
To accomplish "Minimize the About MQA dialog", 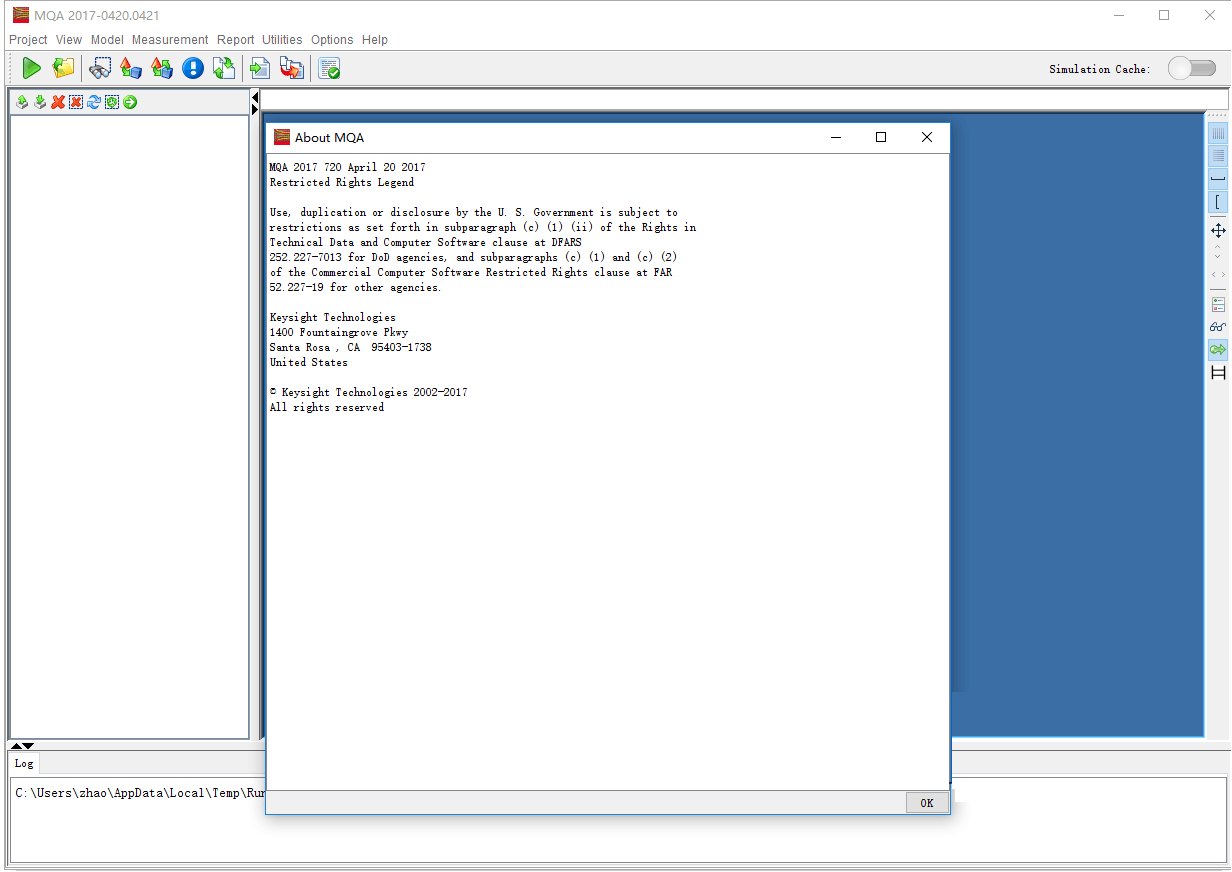I will pyautogui.click(x=836, y=137).
